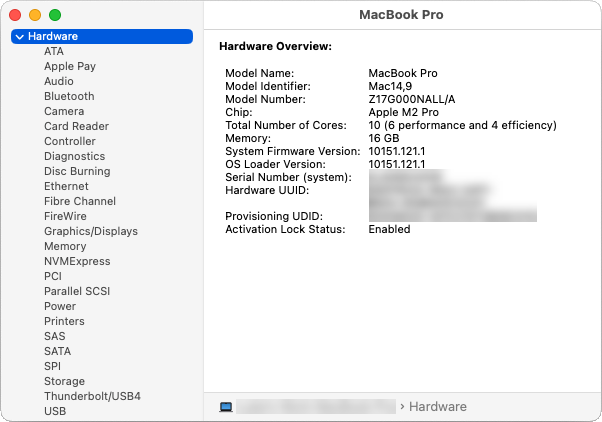
Task: Click the Activation Lock Status Enabled value
Action: coord(389,229)
